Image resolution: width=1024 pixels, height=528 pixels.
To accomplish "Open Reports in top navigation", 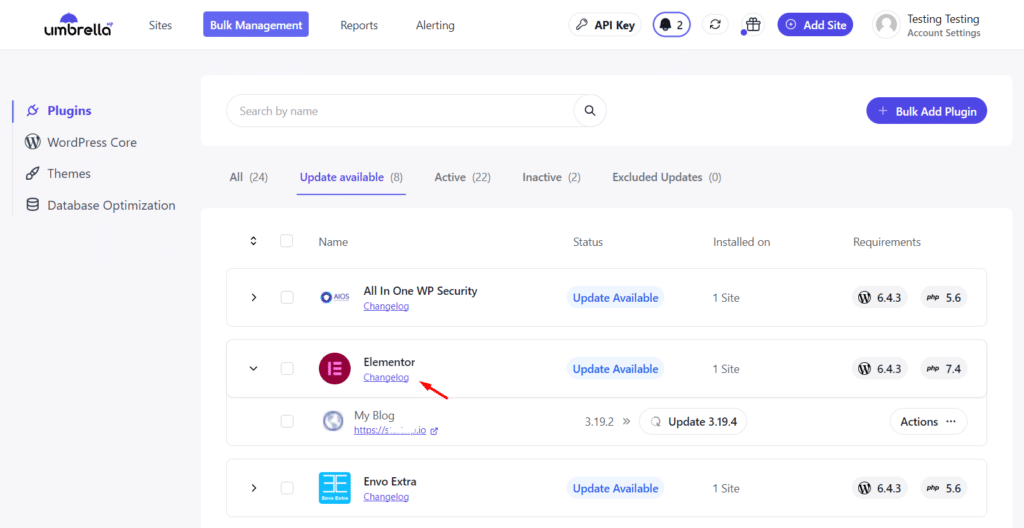I will tap(359, 25).
